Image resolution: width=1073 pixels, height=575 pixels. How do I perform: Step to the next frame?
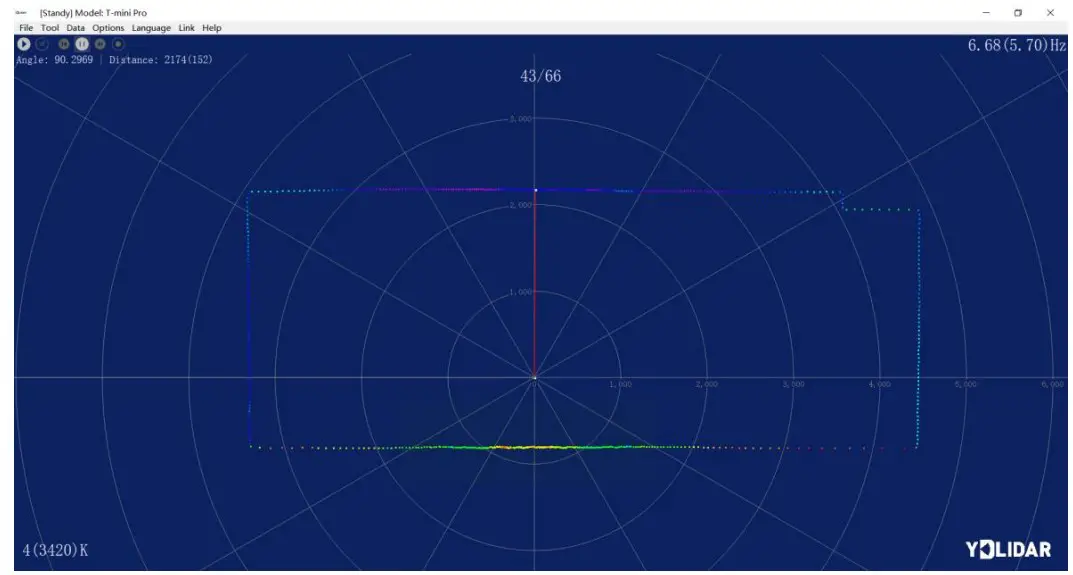coord(100,44)
